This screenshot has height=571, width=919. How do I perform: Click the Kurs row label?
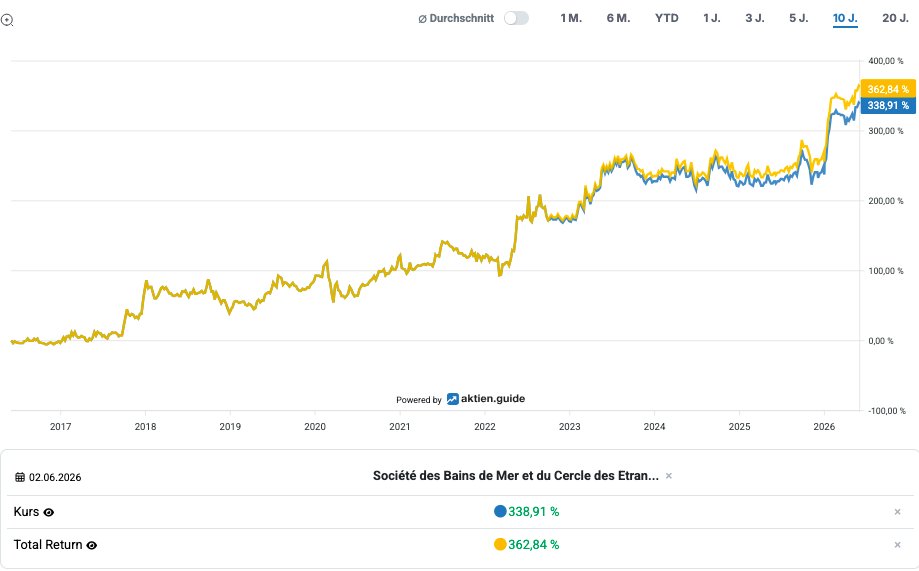click(x=26, y=512)
